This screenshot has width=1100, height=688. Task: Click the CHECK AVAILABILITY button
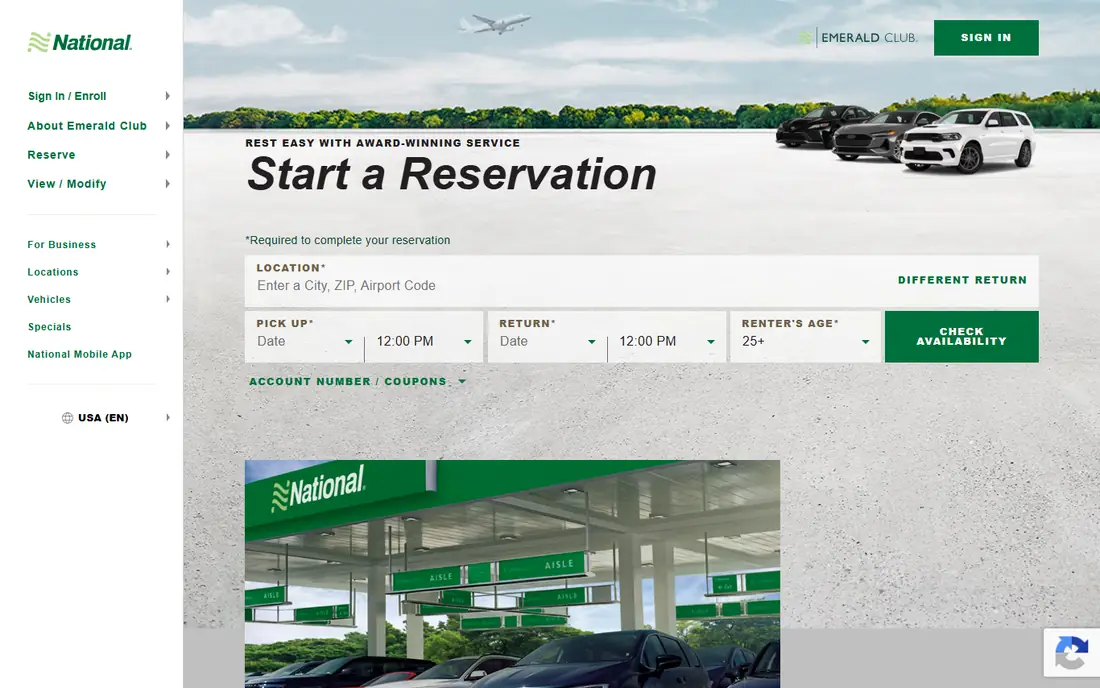click(x=961, y=337)
